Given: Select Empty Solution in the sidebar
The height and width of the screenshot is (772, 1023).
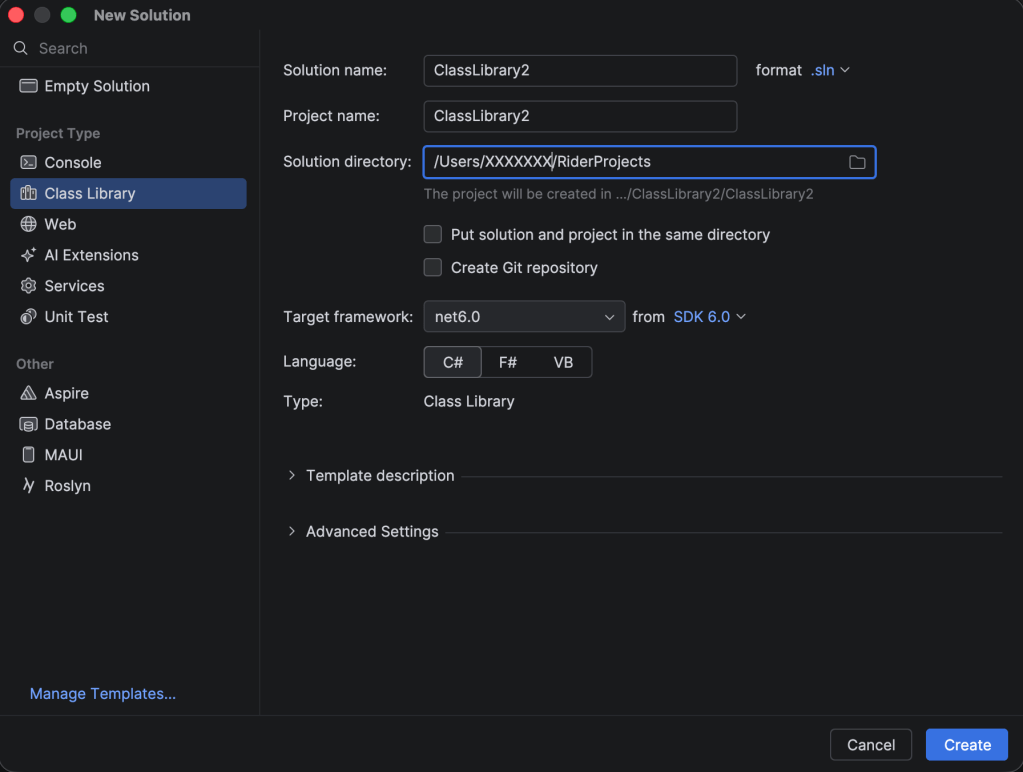Looking at the screenshot, I should coord(97,87).
